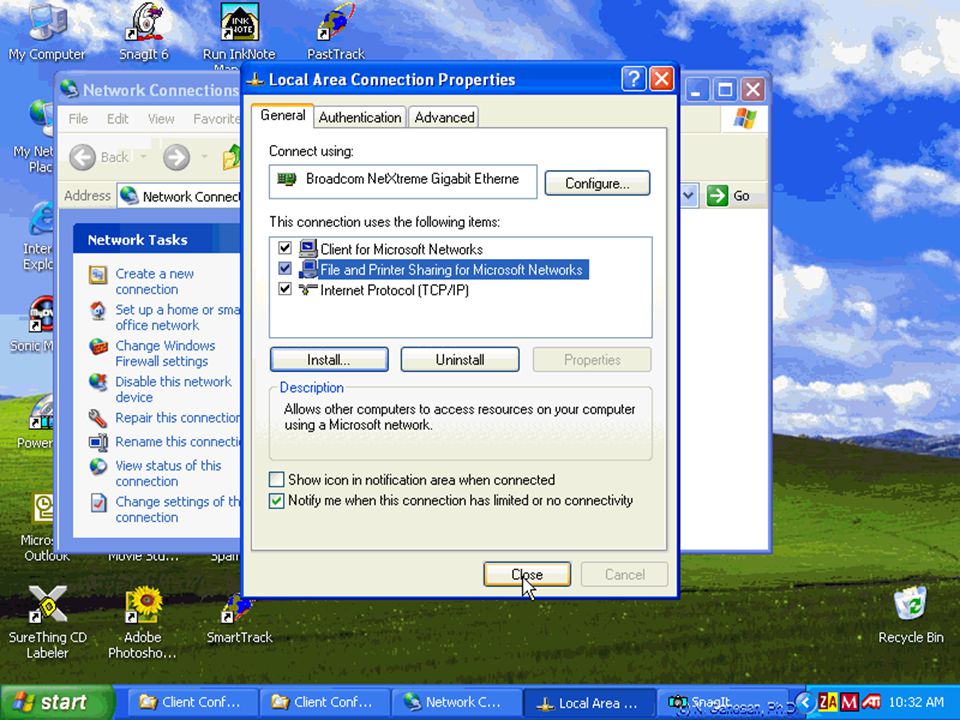Open Edit menu in Network Connections
Screen dimensions: 960x720
[118, 119]
